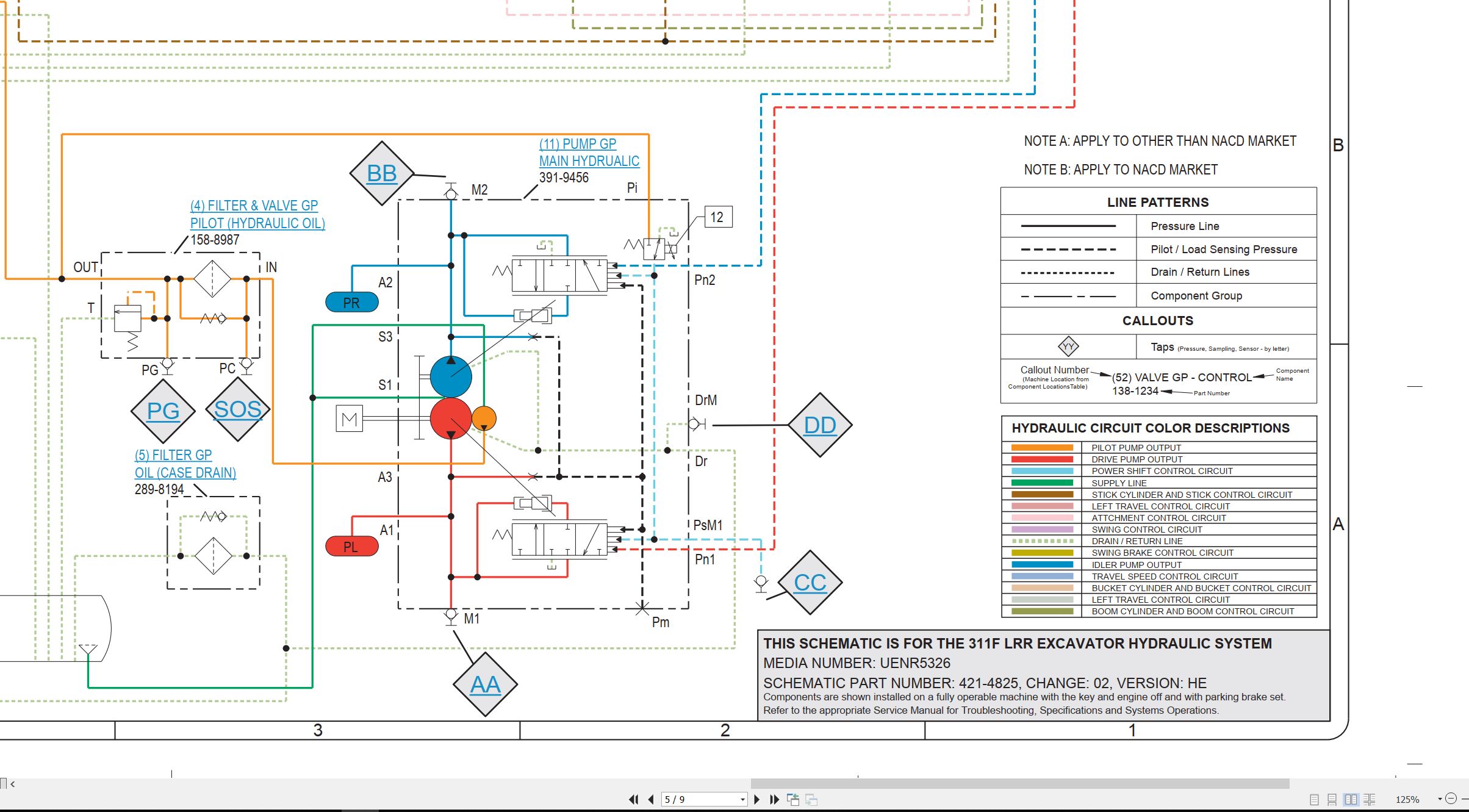Click the blue idler pump symbol
Screen dimensions: 1469x812
click(451, 376)
